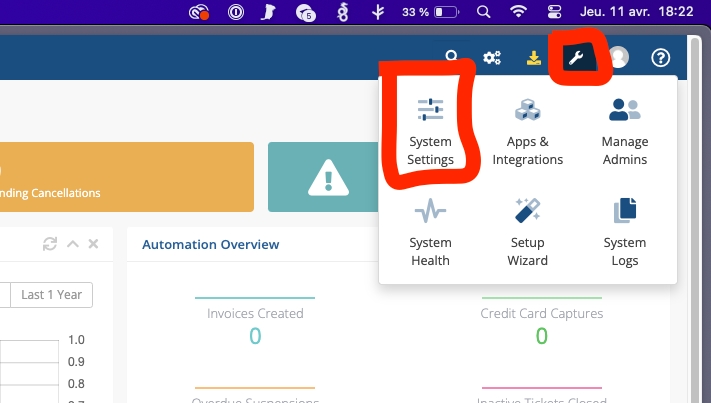
Task: Close the widget using the X icon
Action: (93, 244)
